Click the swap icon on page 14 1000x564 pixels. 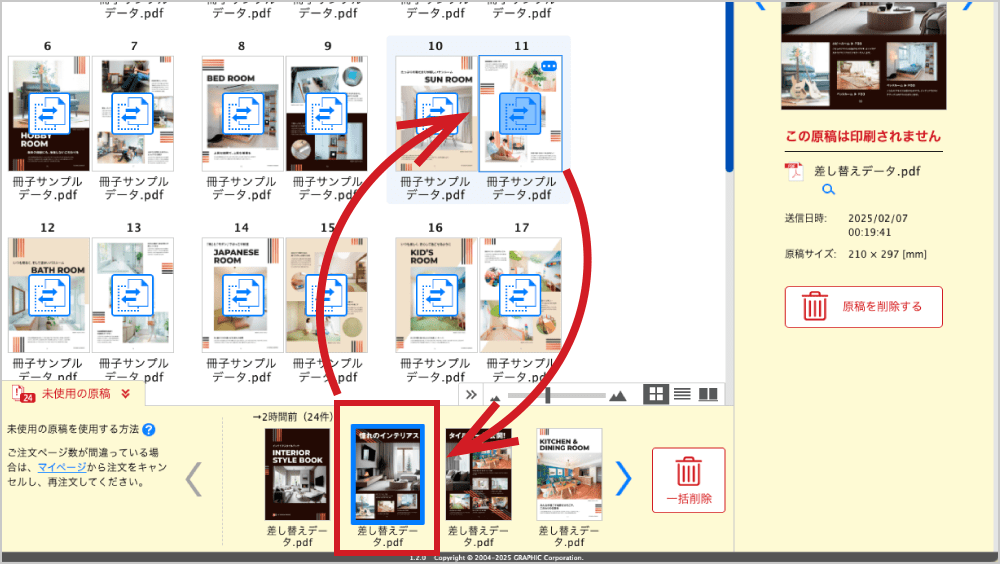click(242, 296)
